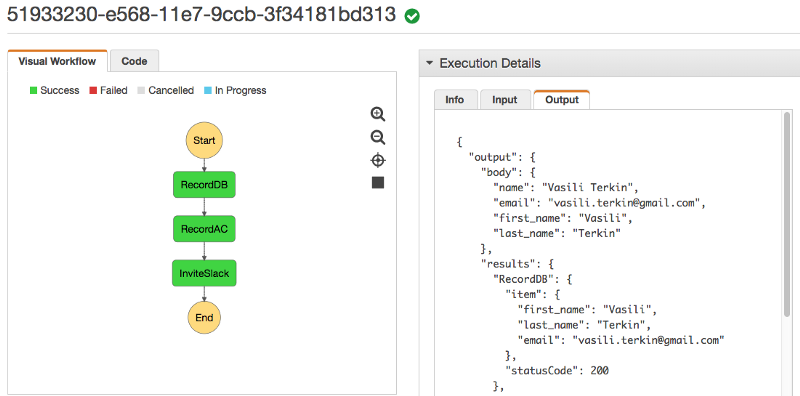Click the green success checkmark icon

412,16
